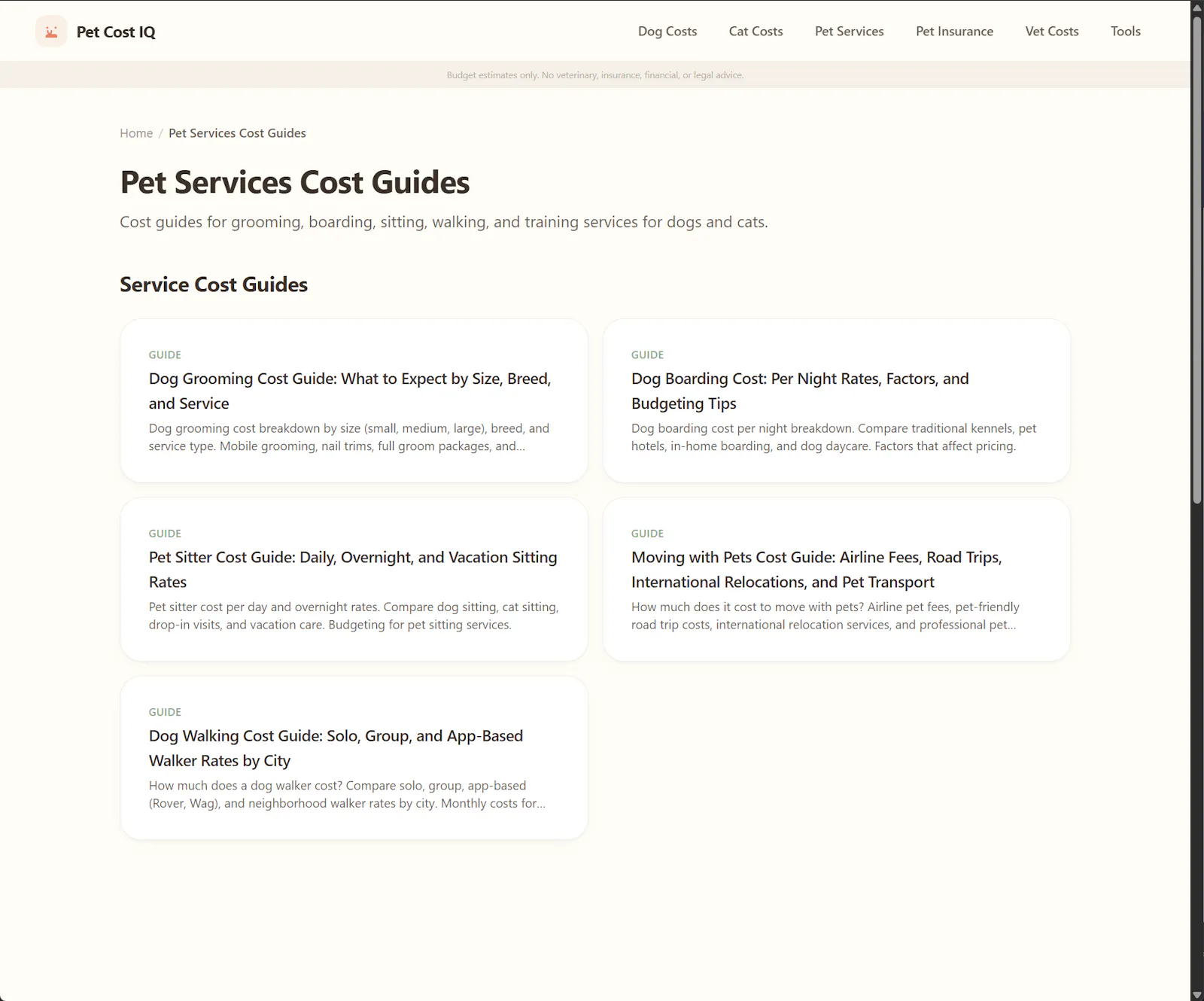Open the Pet Sitter Cost Guide title

pos(353,569)
